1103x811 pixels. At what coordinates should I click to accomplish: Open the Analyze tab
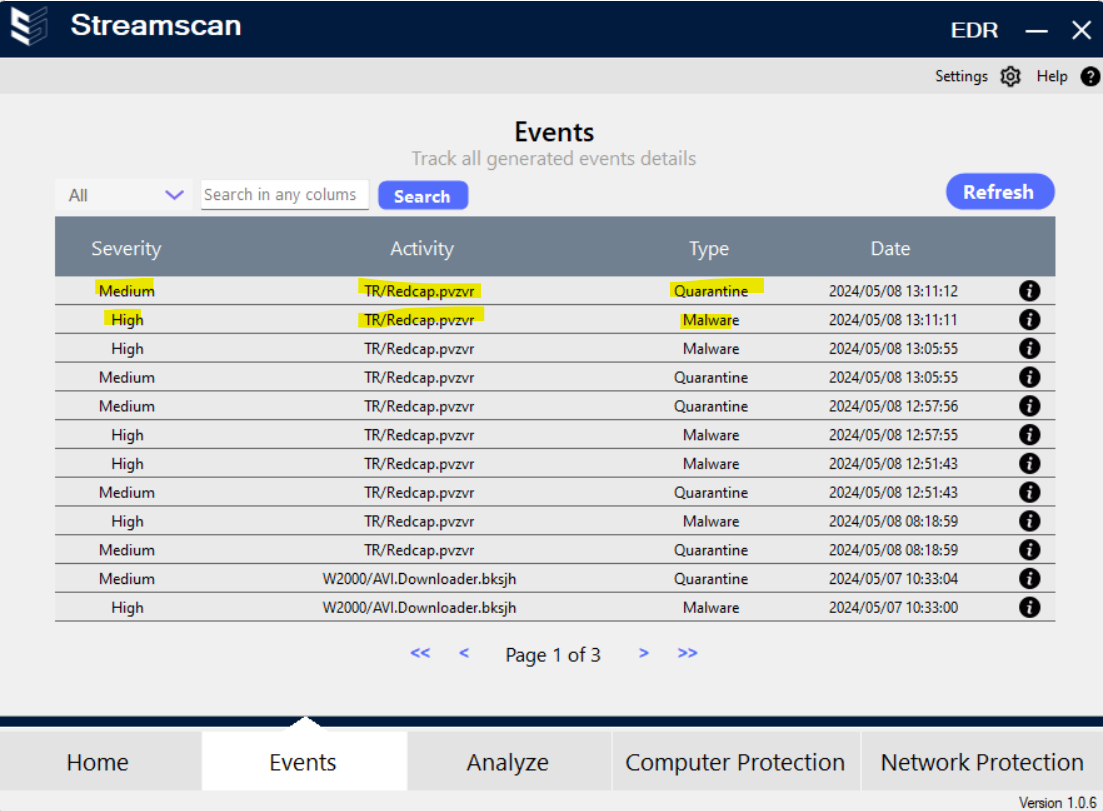[509, 762]
